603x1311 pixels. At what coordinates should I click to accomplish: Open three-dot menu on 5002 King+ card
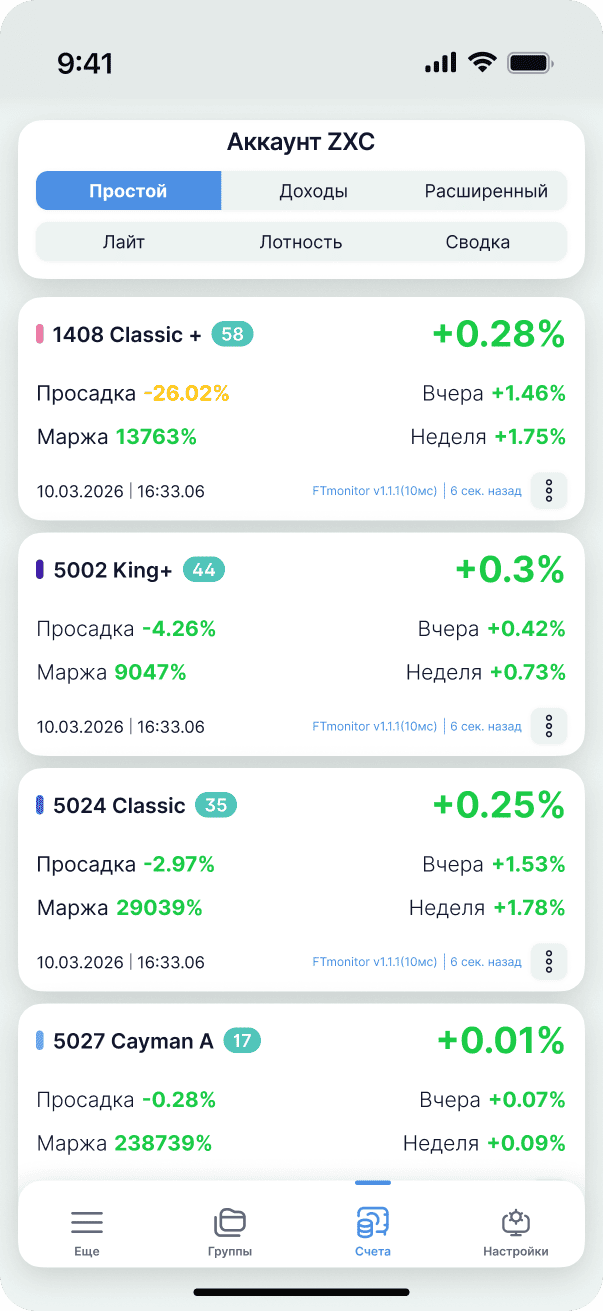[549, 727]
